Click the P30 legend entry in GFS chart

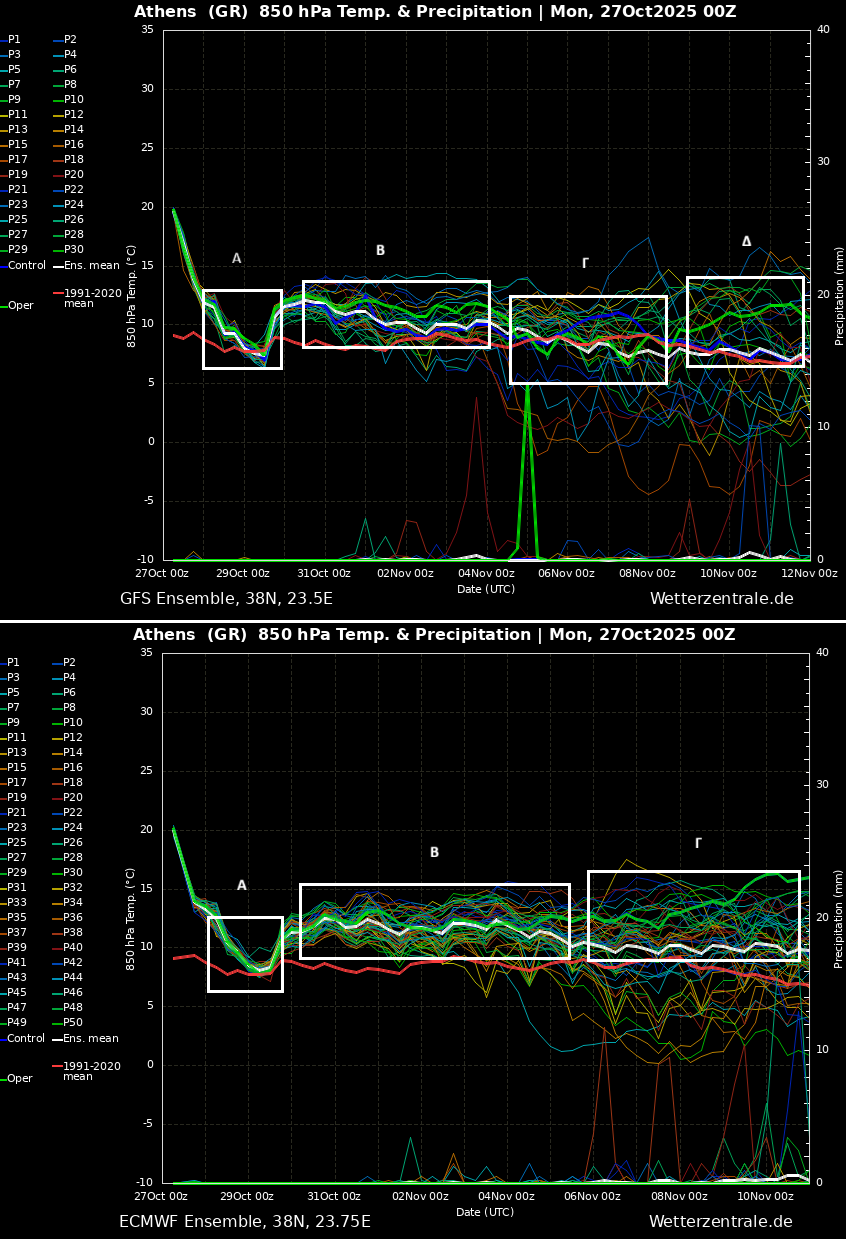click(73, 250)
